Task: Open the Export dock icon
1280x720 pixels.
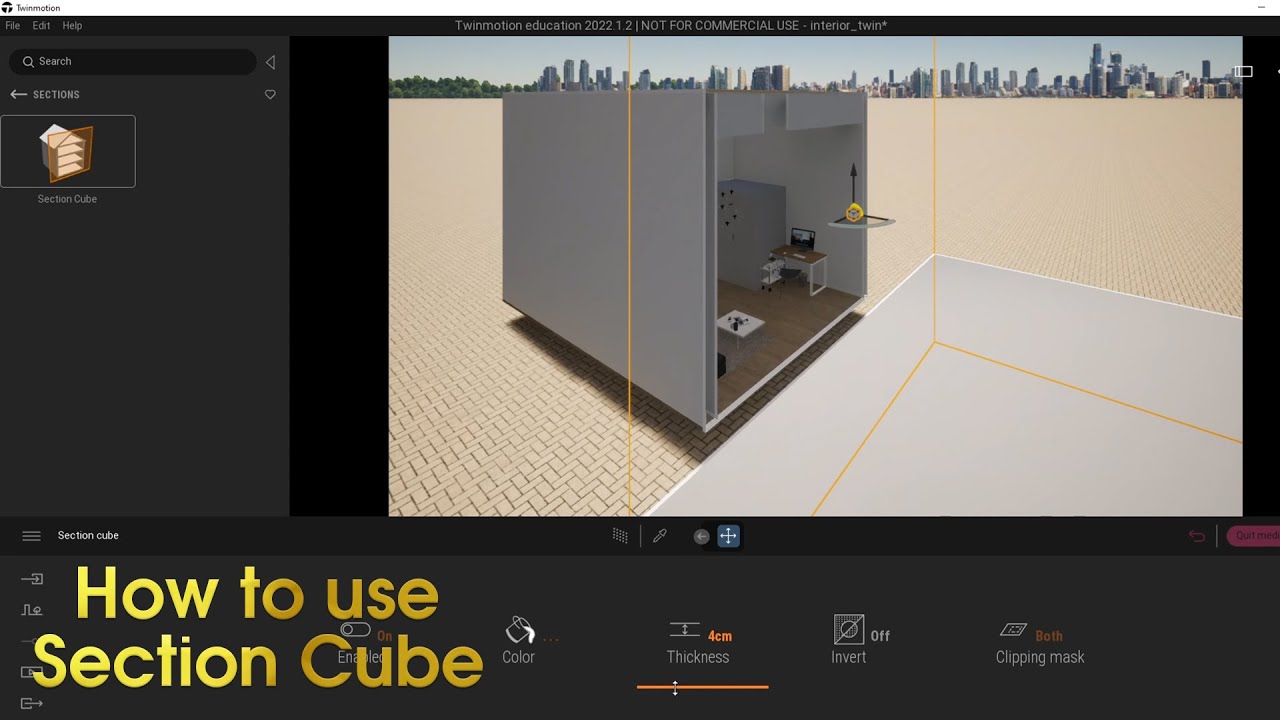Action: click(x=32, y=703)
